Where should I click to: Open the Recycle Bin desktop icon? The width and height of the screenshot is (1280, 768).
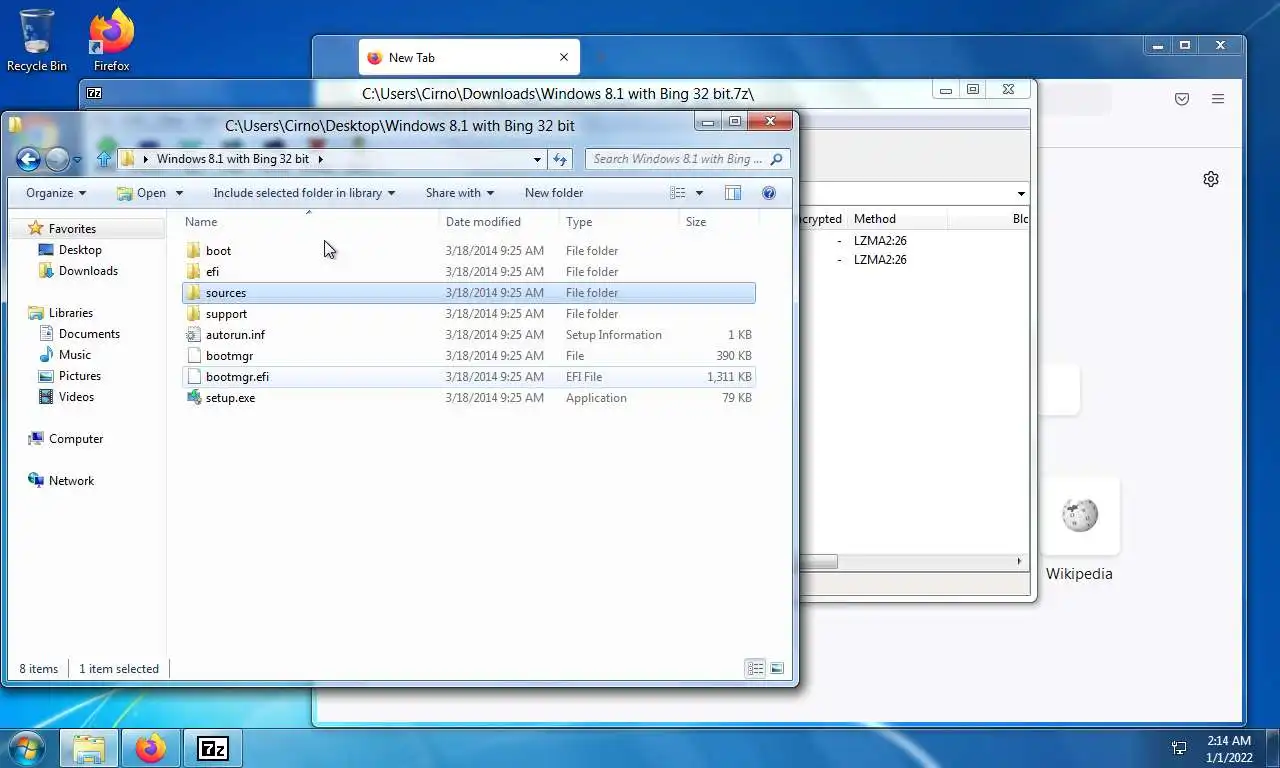[x=36, y=40]
